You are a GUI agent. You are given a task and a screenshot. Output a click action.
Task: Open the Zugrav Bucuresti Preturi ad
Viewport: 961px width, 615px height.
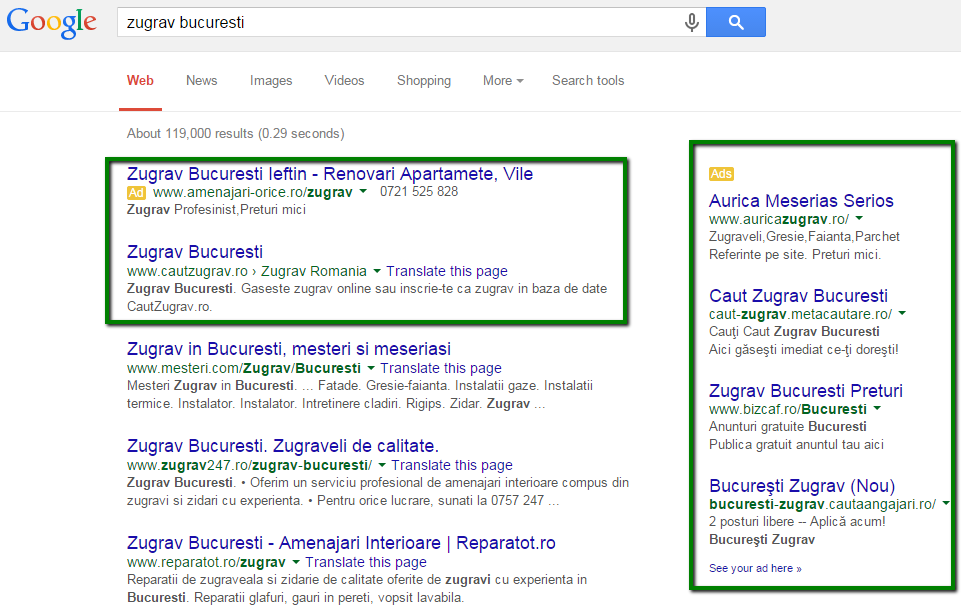[806, 391]
